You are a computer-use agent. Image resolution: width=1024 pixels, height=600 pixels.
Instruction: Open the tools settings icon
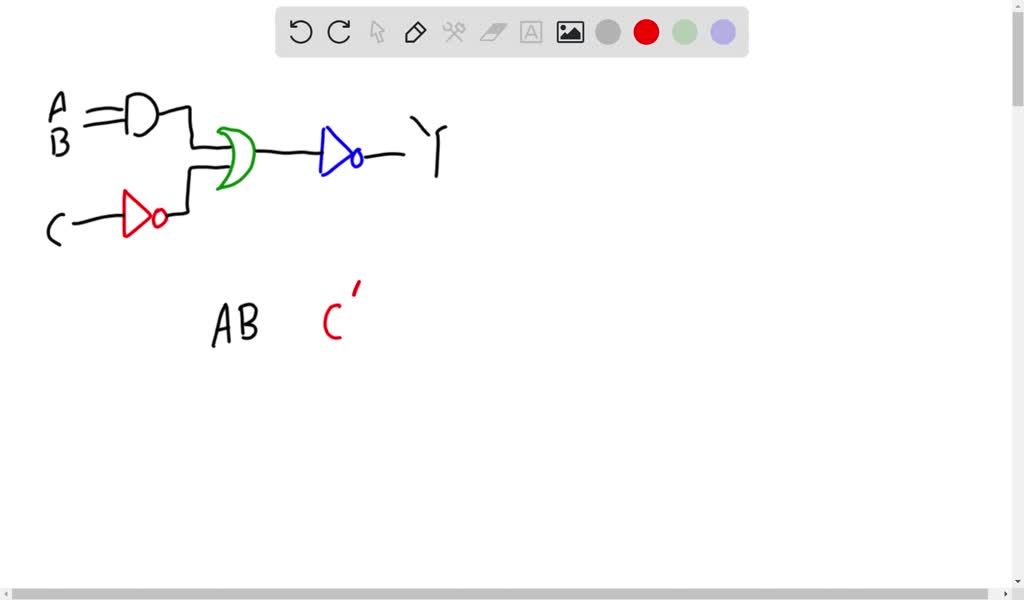(x=454, y=32)
